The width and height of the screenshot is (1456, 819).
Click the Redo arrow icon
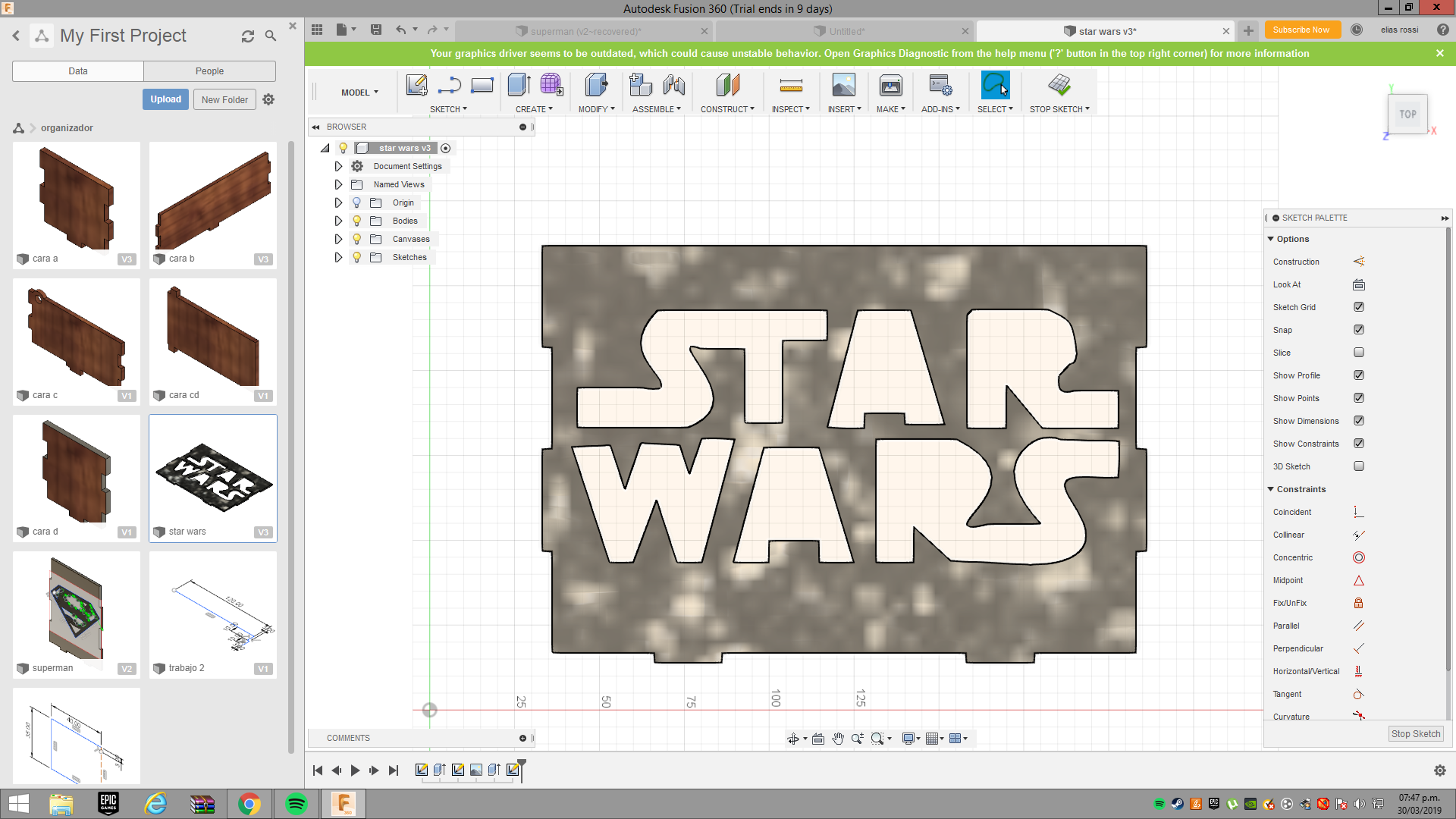[x=432, y=30]
